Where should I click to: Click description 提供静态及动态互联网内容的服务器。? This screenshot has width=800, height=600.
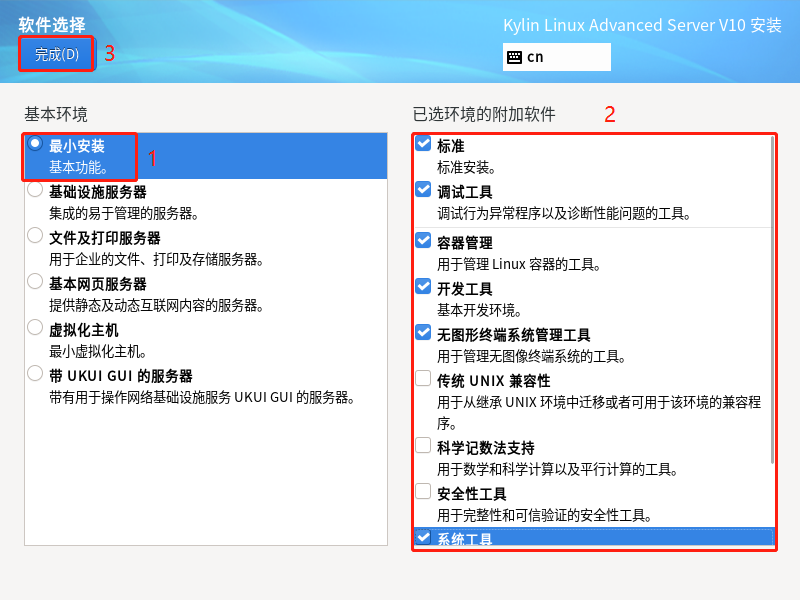156,305
